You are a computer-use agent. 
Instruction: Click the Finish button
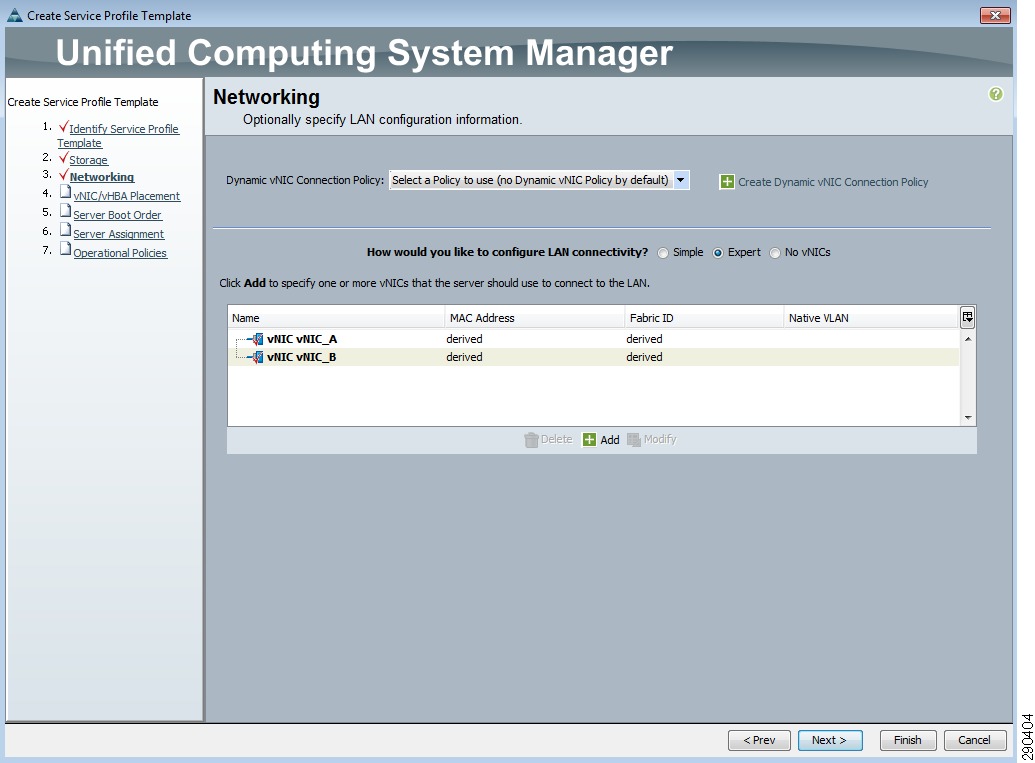click(908, 741)
